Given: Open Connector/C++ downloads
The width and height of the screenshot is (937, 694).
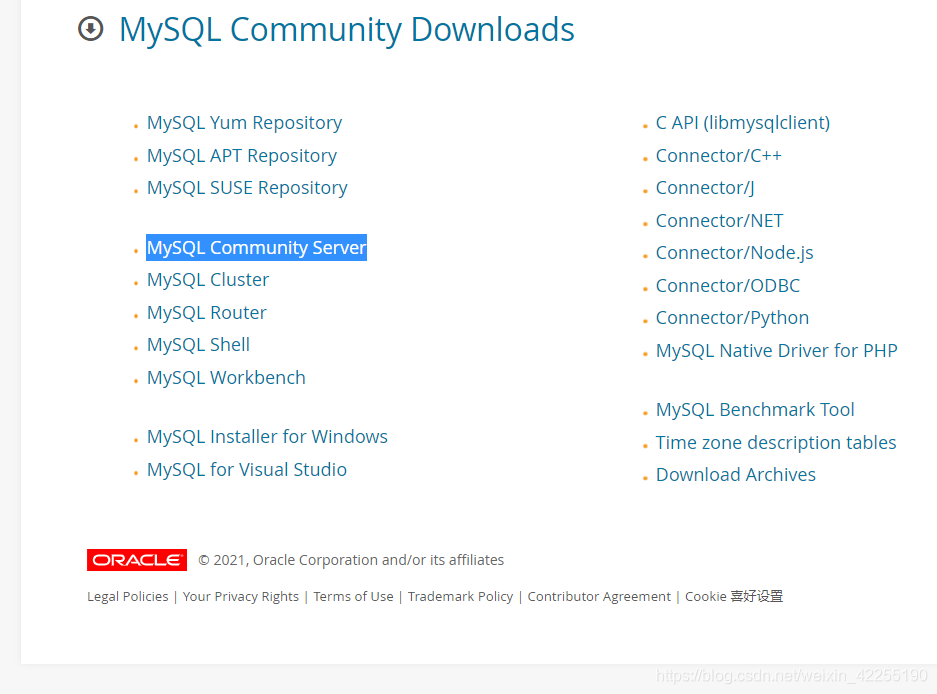Looking at the screenshot, I should point(719,155).
